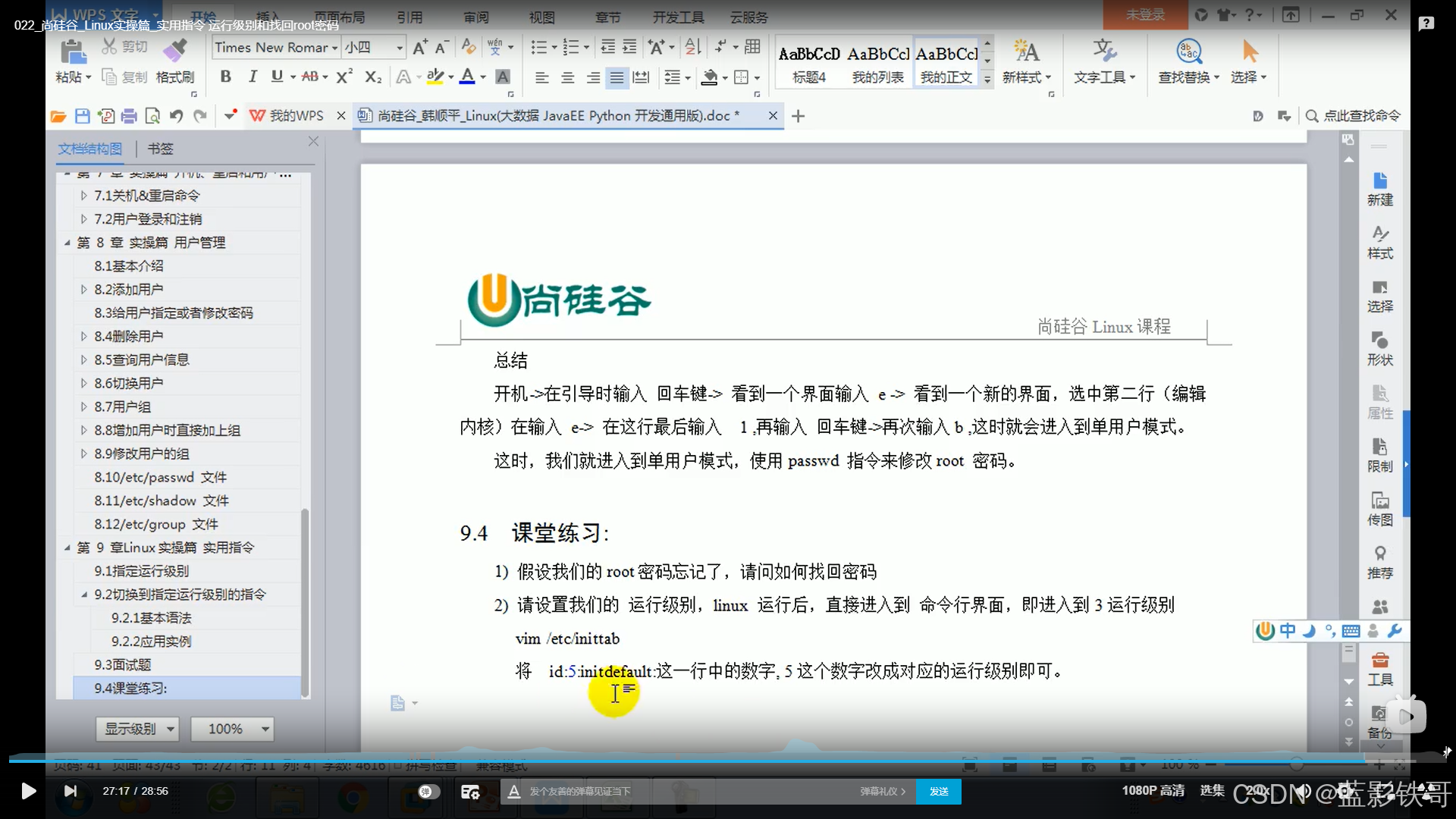Open the Times New Roman font dropdown
The width and height of the screenshot is (1456, 819).
(x=334, y=48)
